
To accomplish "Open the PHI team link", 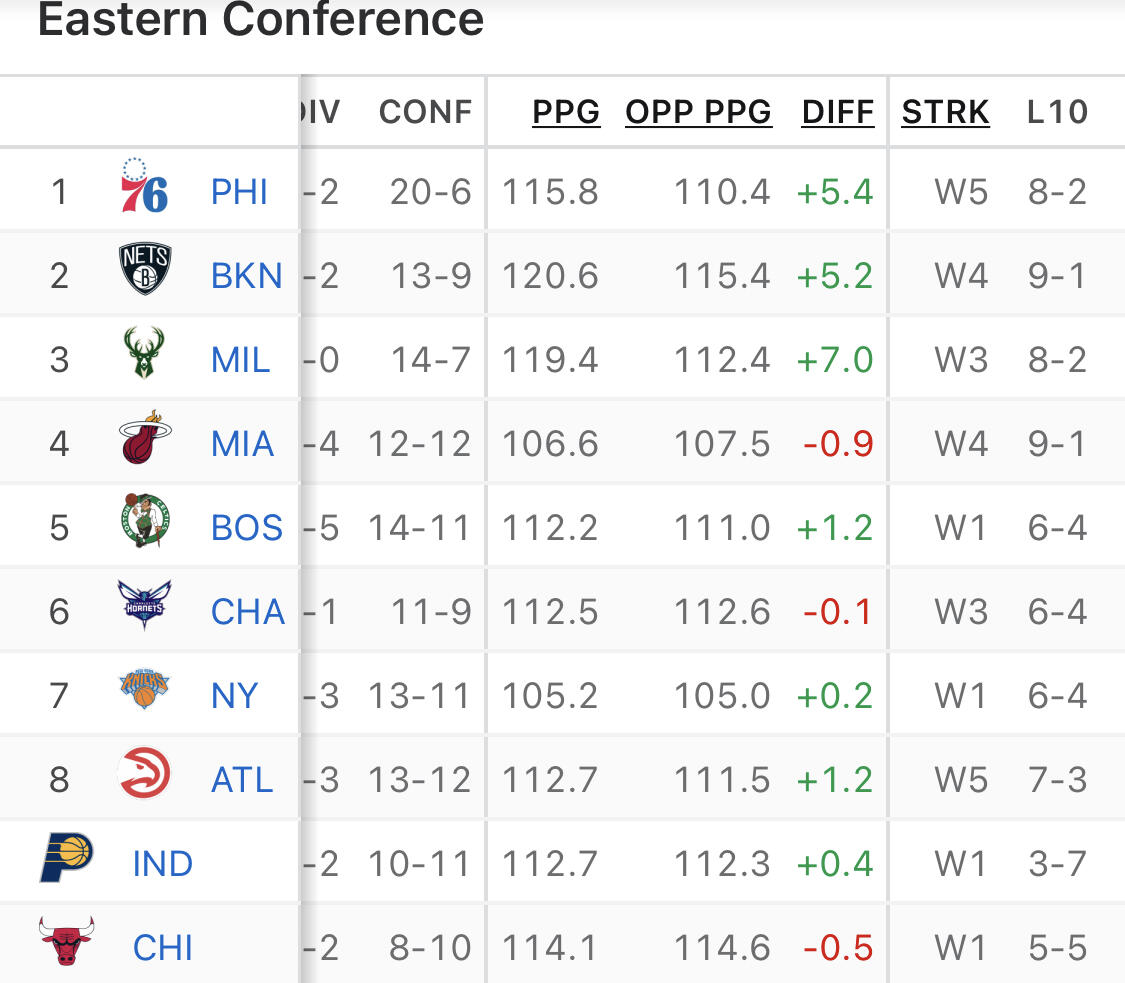I will (x=239, y=192).
